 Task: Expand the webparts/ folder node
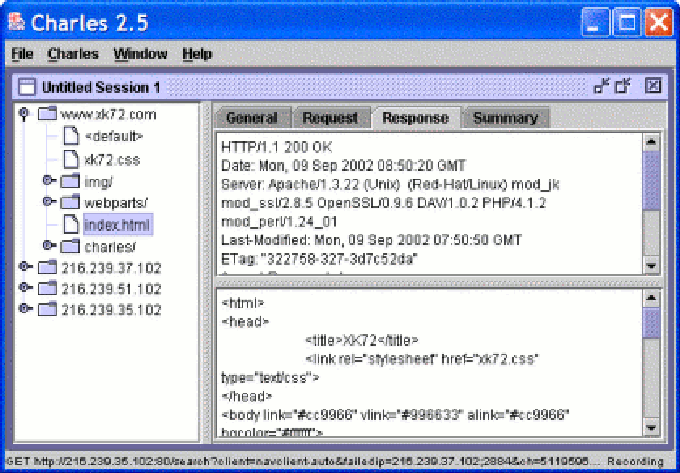49,202
